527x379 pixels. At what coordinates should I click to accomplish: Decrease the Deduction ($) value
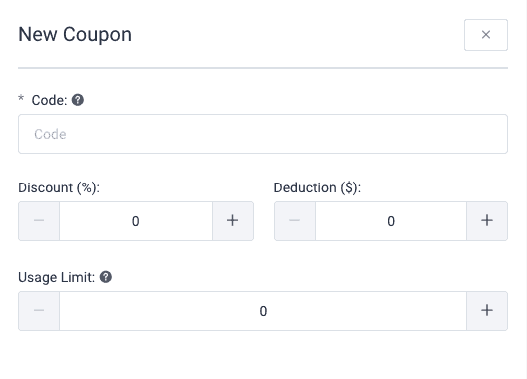(295, 221)
